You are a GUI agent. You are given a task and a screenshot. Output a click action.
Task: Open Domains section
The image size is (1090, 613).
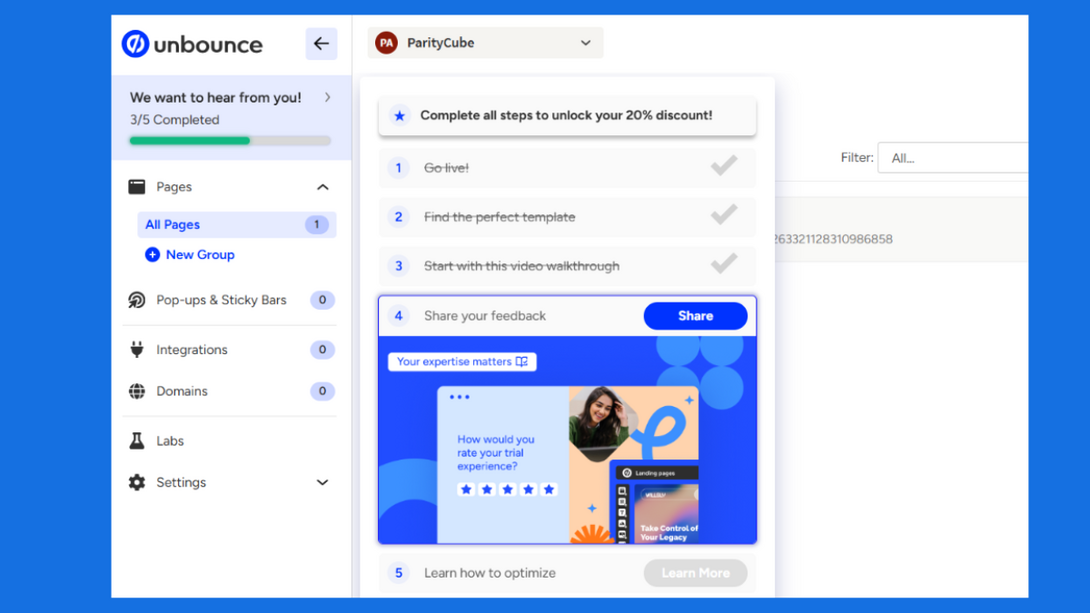181,391
